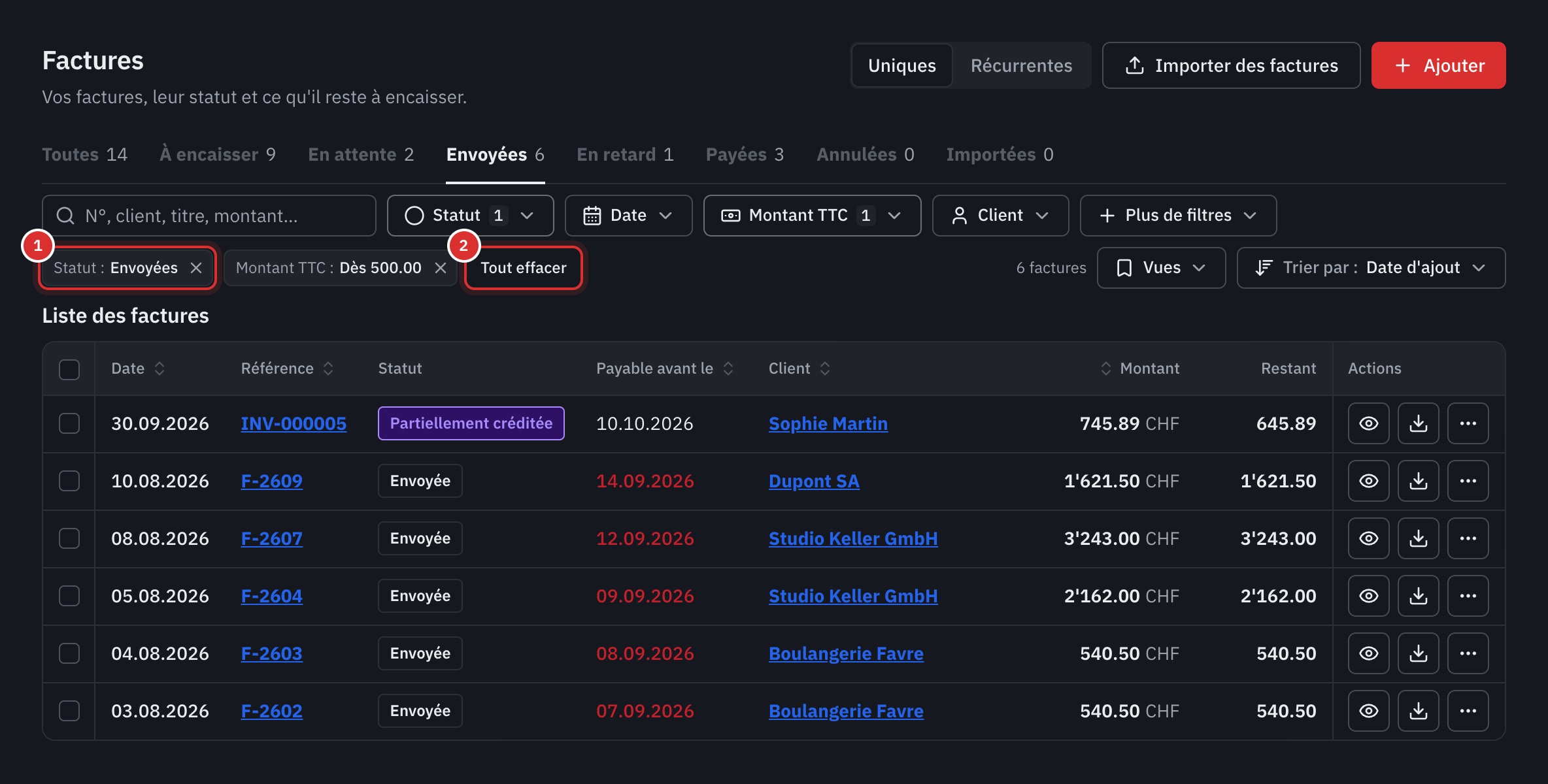
Task: Select the Récurrentes invoice type
Action: click(1021, 65)
